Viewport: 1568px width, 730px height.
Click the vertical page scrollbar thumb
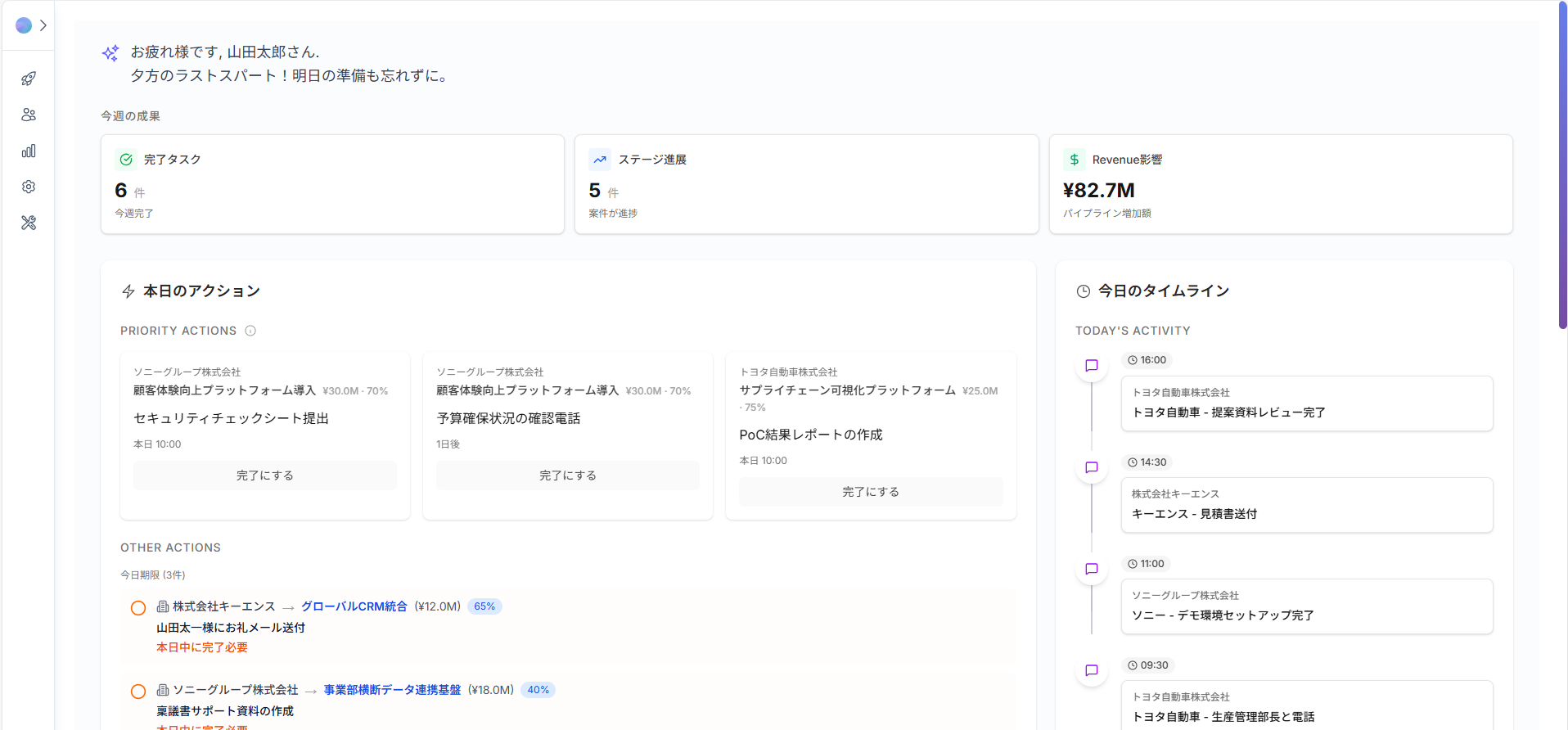click(1562, 164)
